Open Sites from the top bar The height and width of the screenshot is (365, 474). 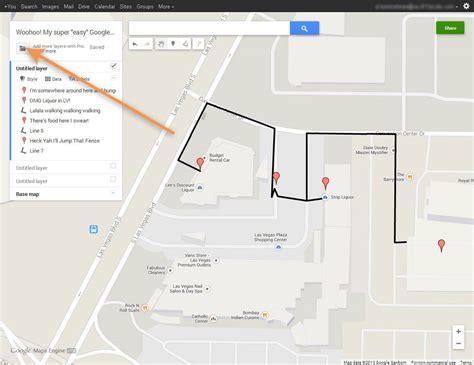click(126, 6)
